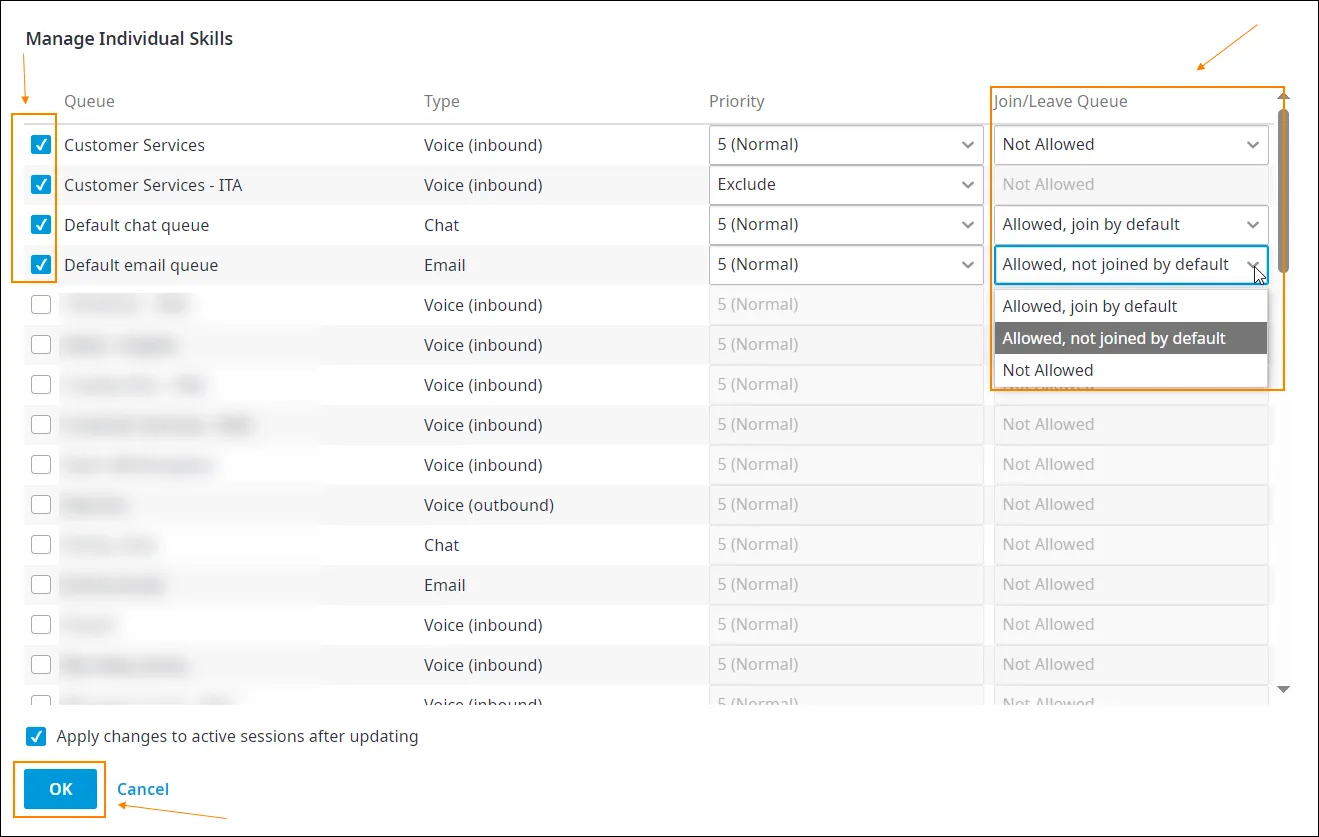
Task: Click the disabled Not Allowed field for Customer Services - ITA
Action: tap(1131, 185)
